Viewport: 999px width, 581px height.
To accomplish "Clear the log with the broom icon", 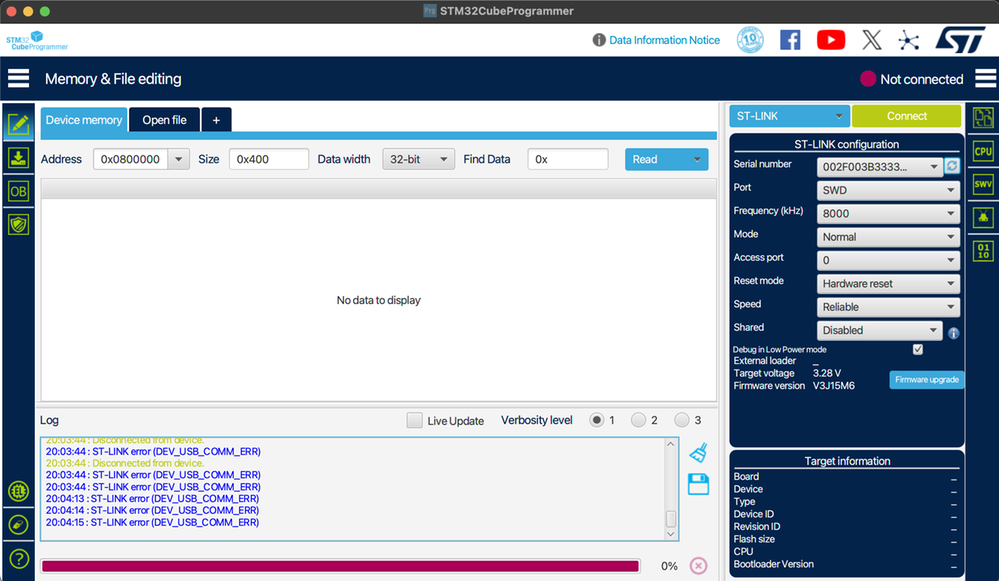I will 698,452.
